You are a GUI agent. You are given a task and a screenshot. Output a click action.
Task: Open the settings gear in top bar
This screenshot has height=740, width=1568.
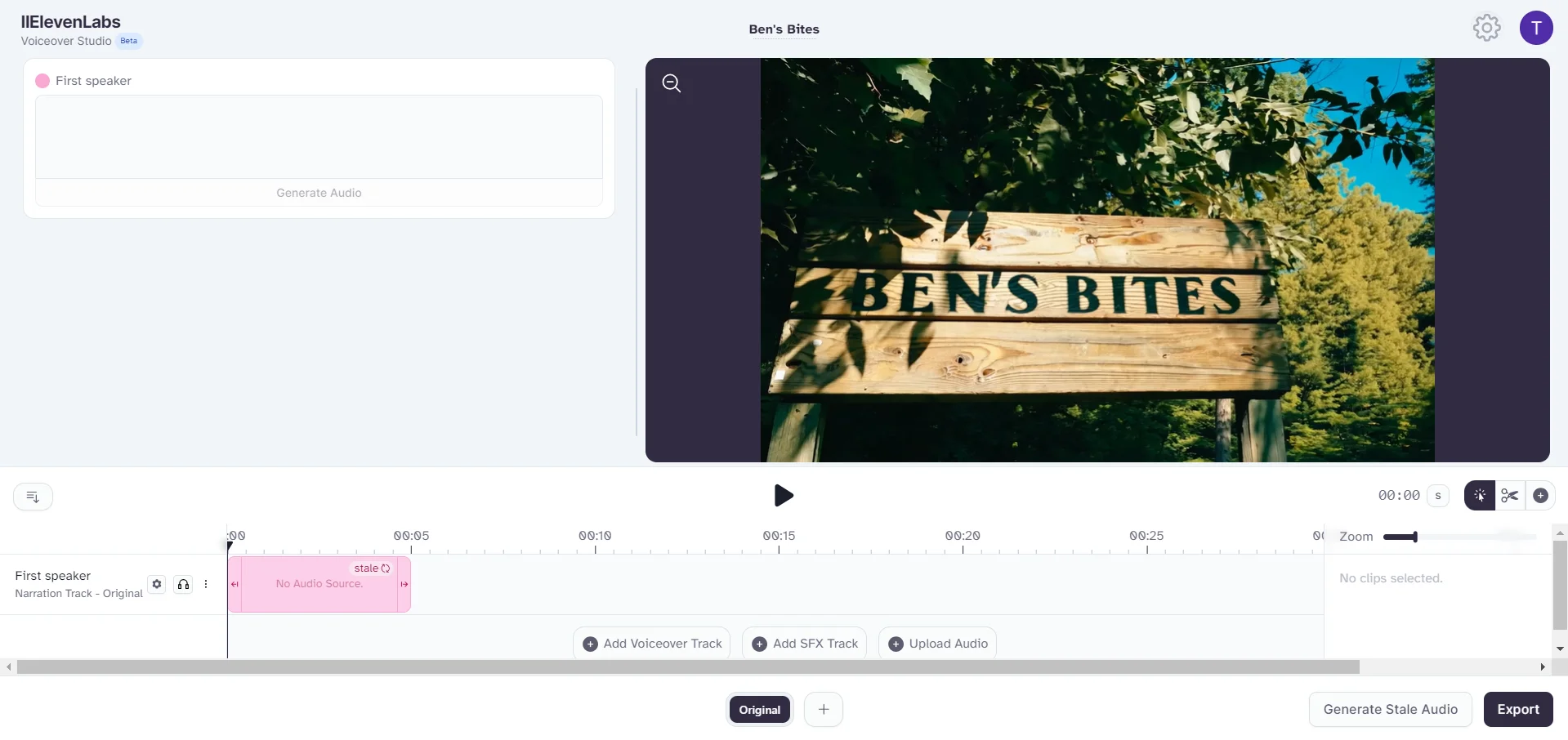(x=1487, y=28)
